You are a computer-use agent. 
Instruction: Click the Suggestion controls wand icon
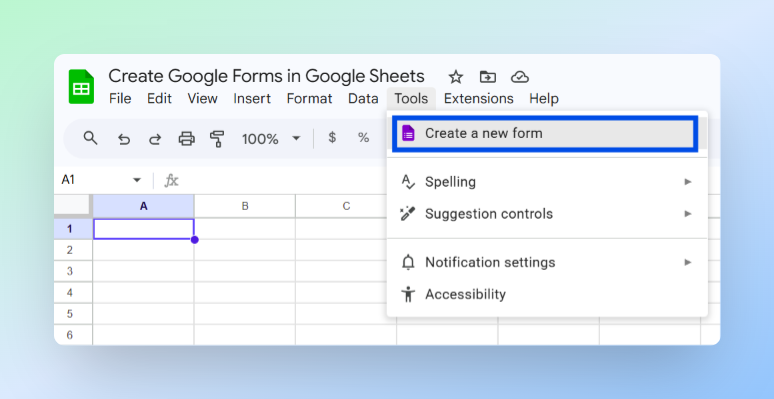[408, 214]
